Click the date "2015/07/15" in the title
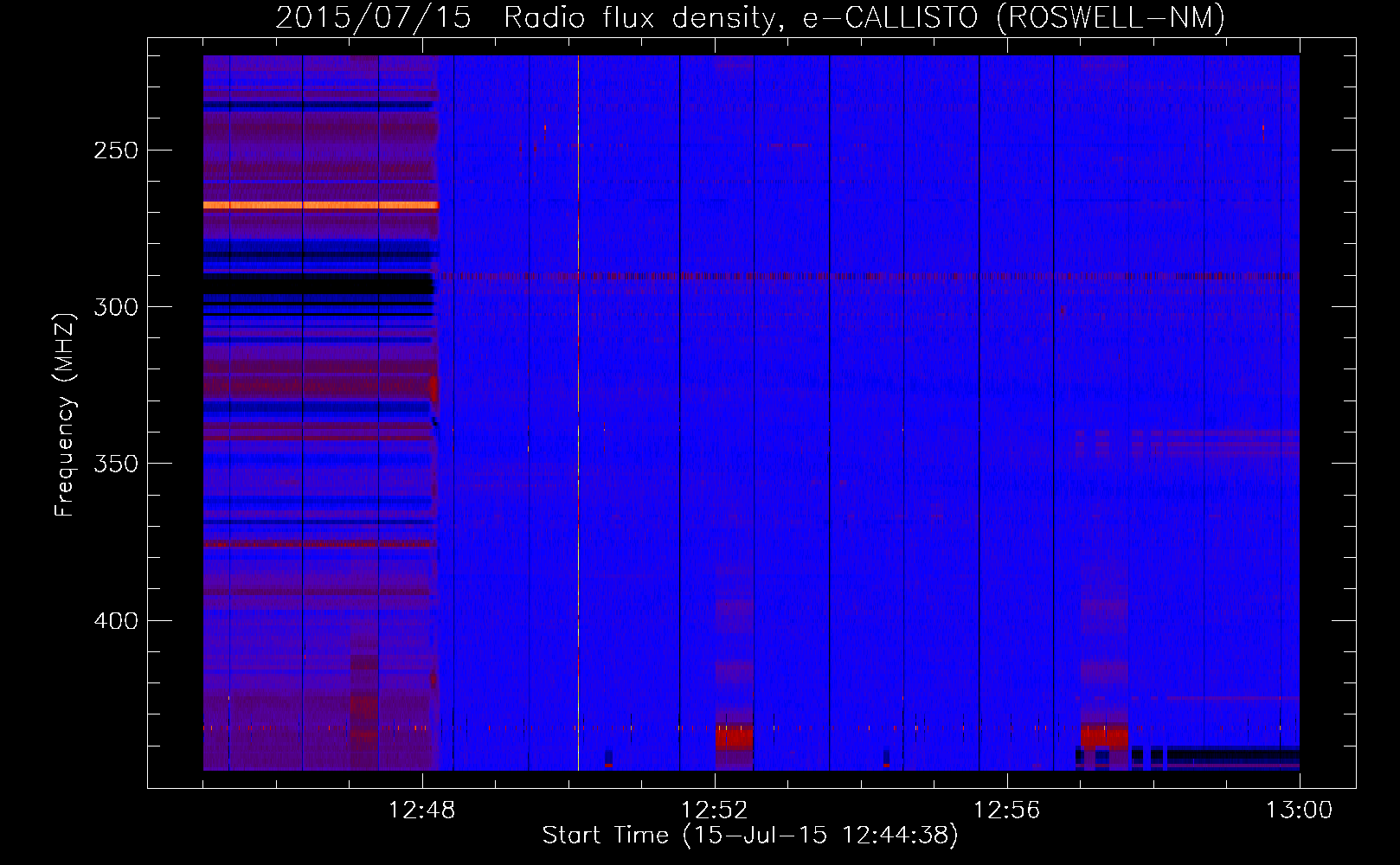Image resolution: width=1400 pixels, height=865 pixels. pyautogui.click(x=373, y=17)
